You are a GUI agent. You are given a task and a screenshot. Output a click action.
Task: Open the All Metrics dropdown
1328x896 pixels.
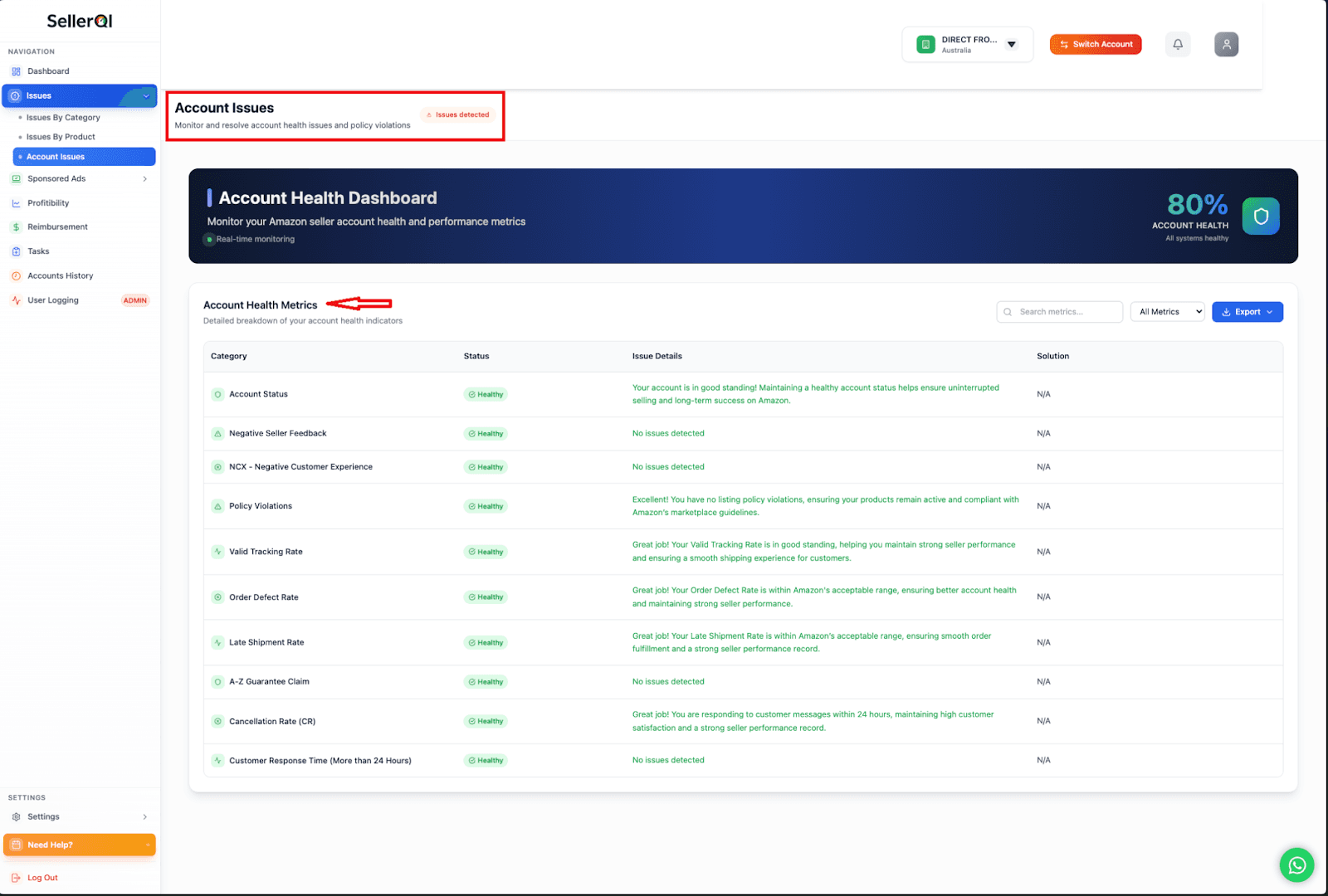1166,311
